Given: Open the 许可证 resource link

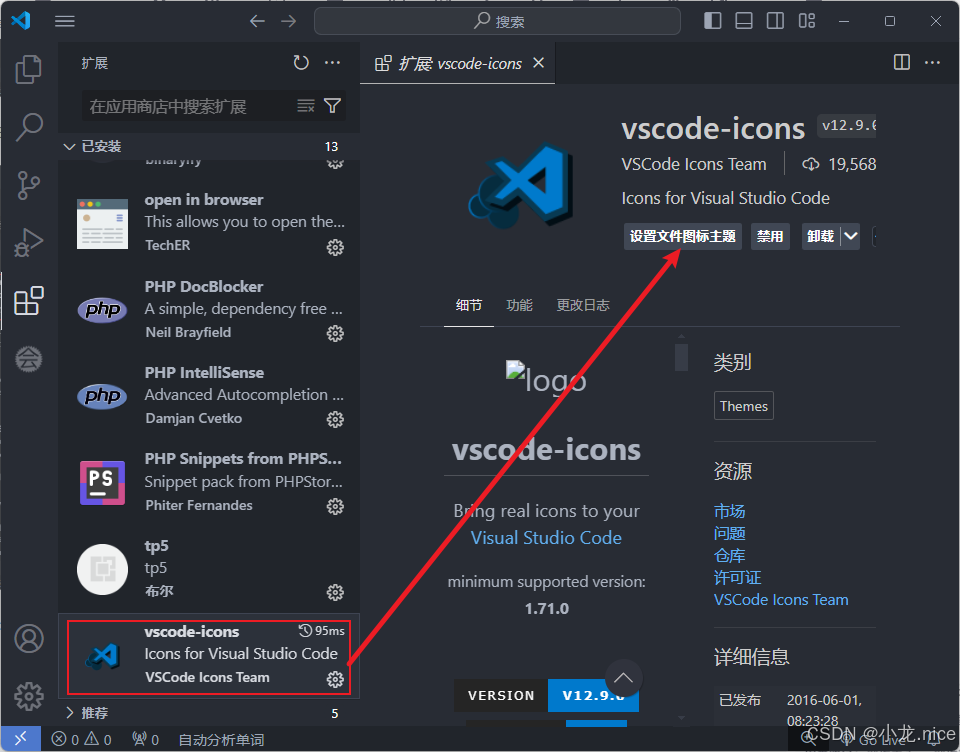Looking at the screenshot, I should click(737, 577).
